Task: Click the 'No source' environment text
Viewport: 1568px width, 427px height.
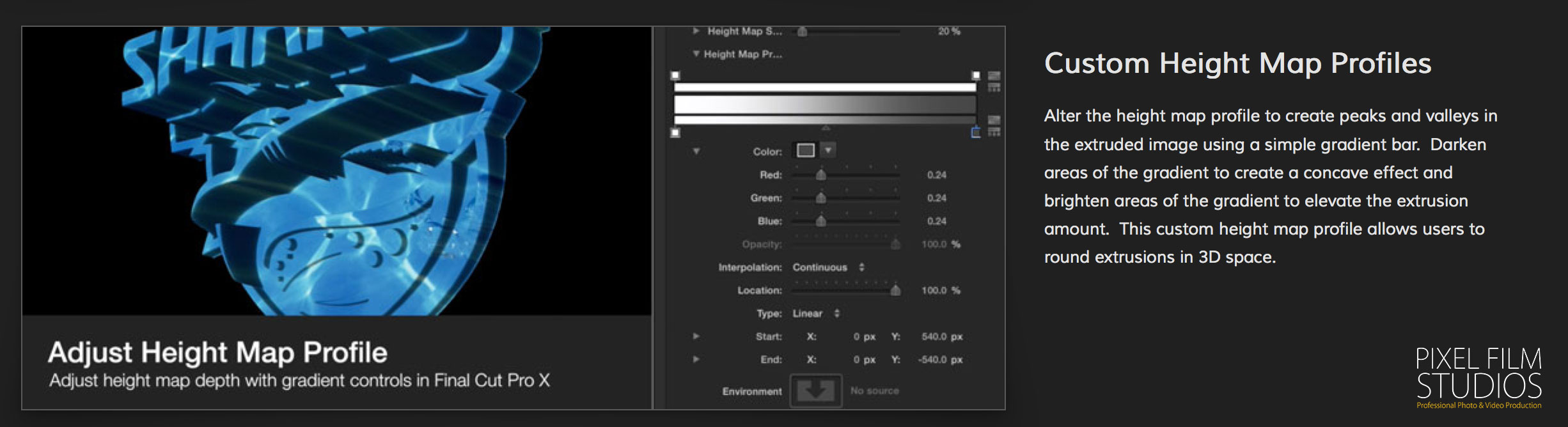Action: [874, 391]
